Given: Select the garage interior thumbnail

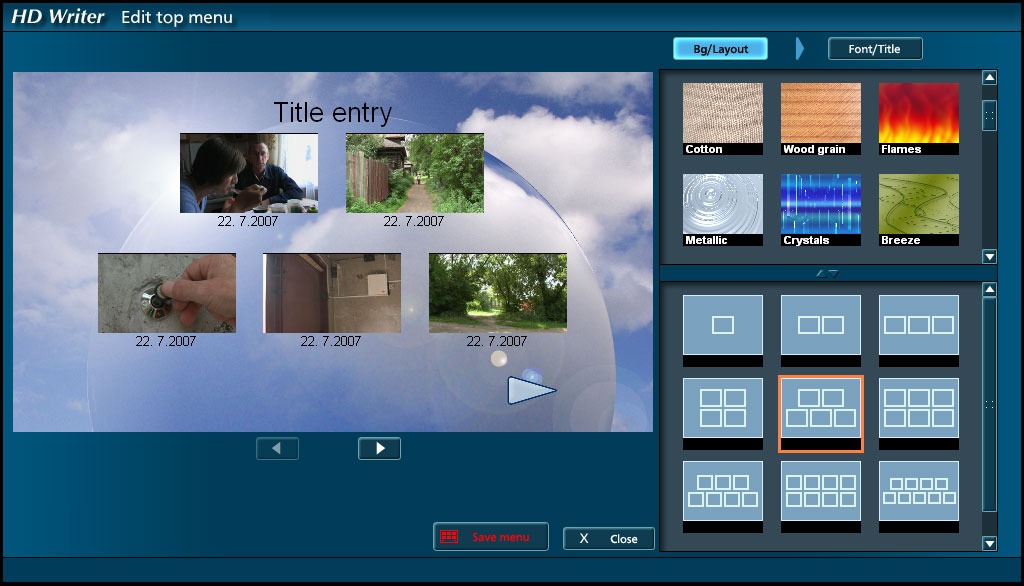Looking at the screenshot, I should (x=332, y=293).
